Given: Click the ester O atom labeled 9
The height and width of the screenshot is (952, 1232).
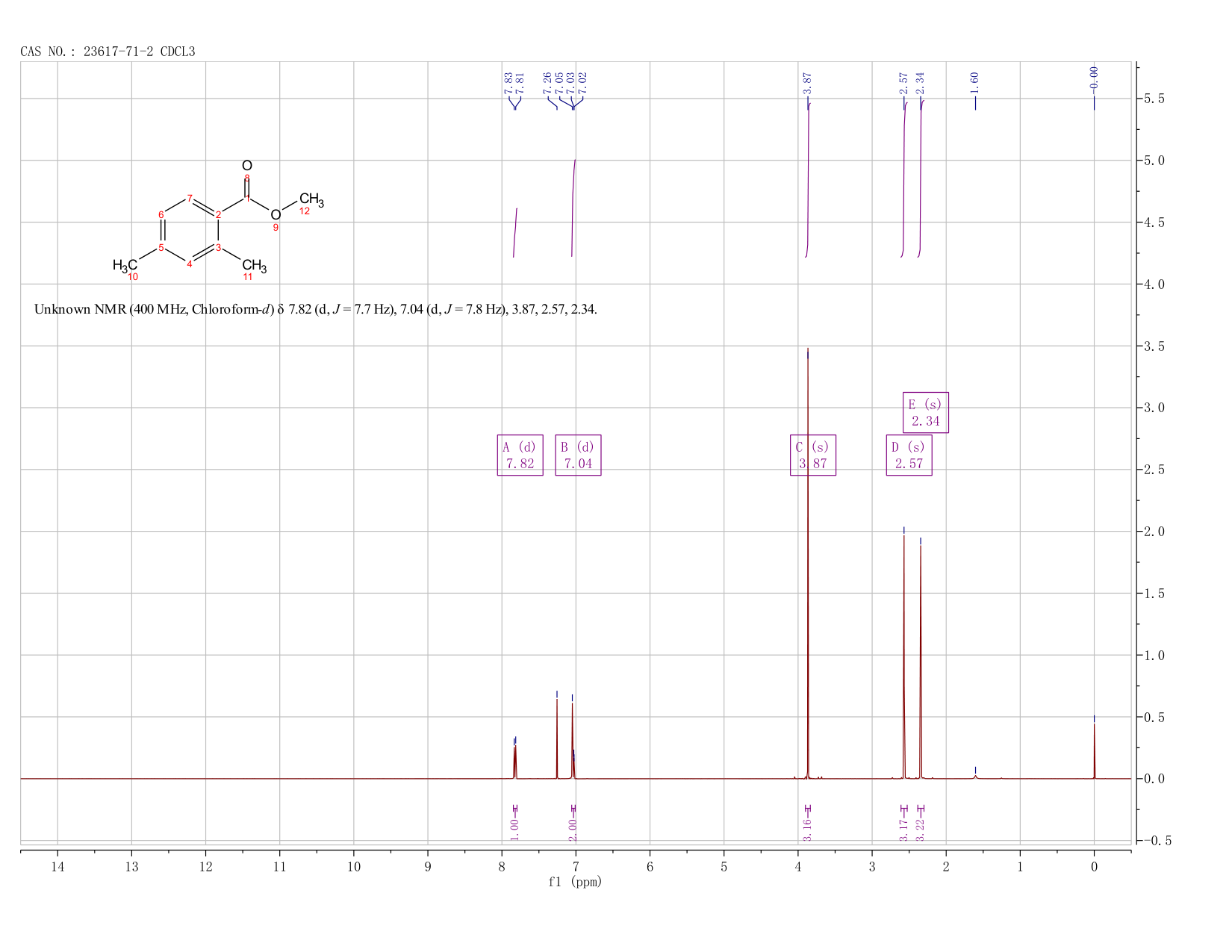Looking at the screenshot, I should pyautogui.click(x=276, y=215).
